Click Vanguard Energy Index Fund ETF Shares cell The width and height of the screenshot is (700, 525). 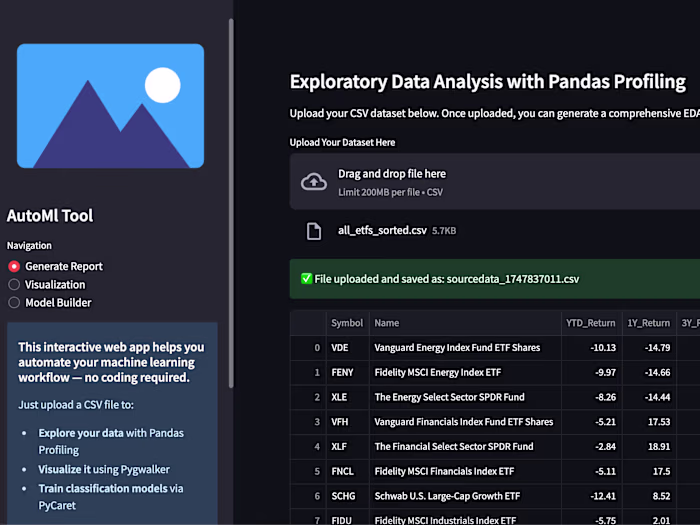point(465,348)
